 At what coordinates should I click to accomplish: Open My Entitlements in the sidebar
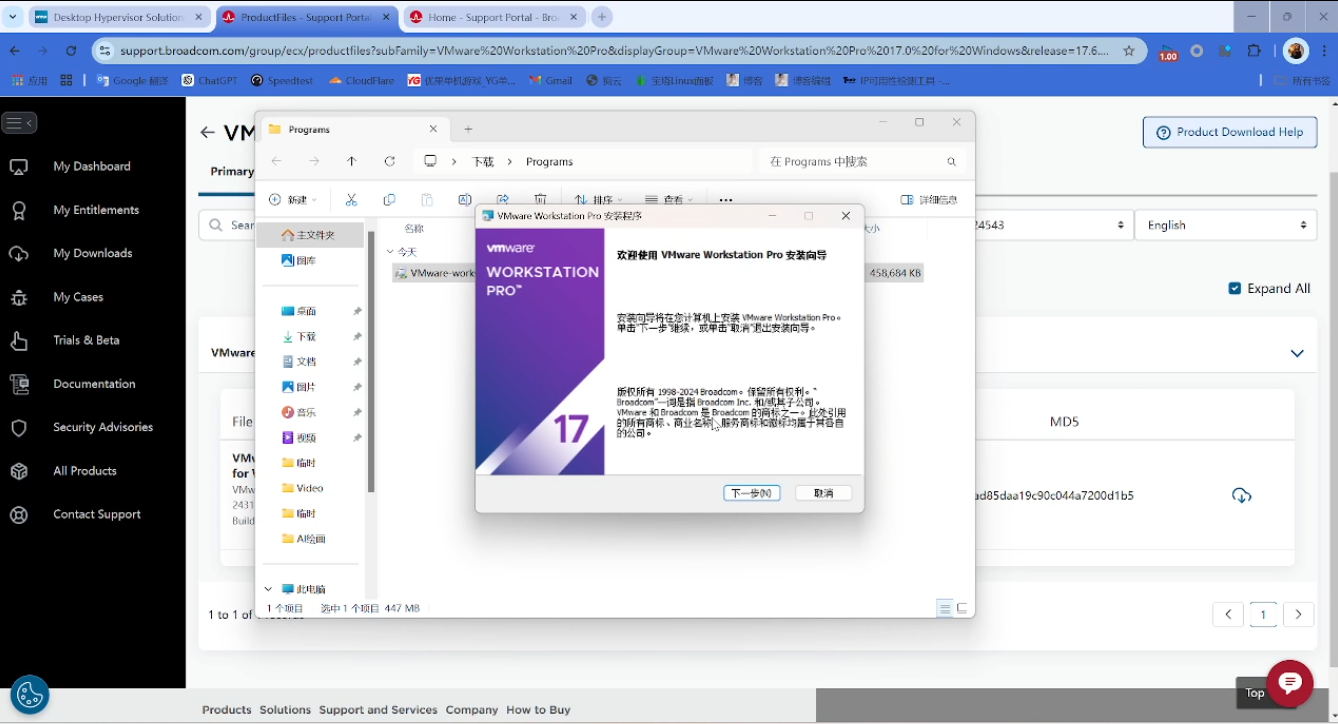pos(96,210)
